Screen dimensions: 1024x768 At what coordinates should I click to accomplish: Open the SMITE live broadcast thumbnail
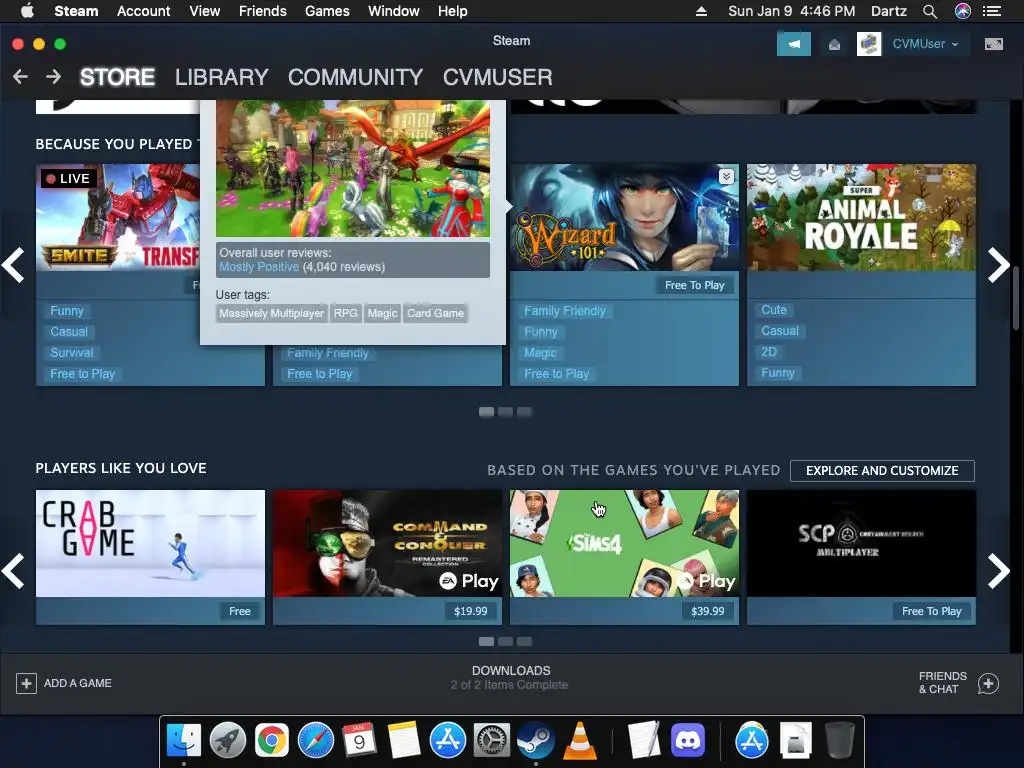pos(118,217)
